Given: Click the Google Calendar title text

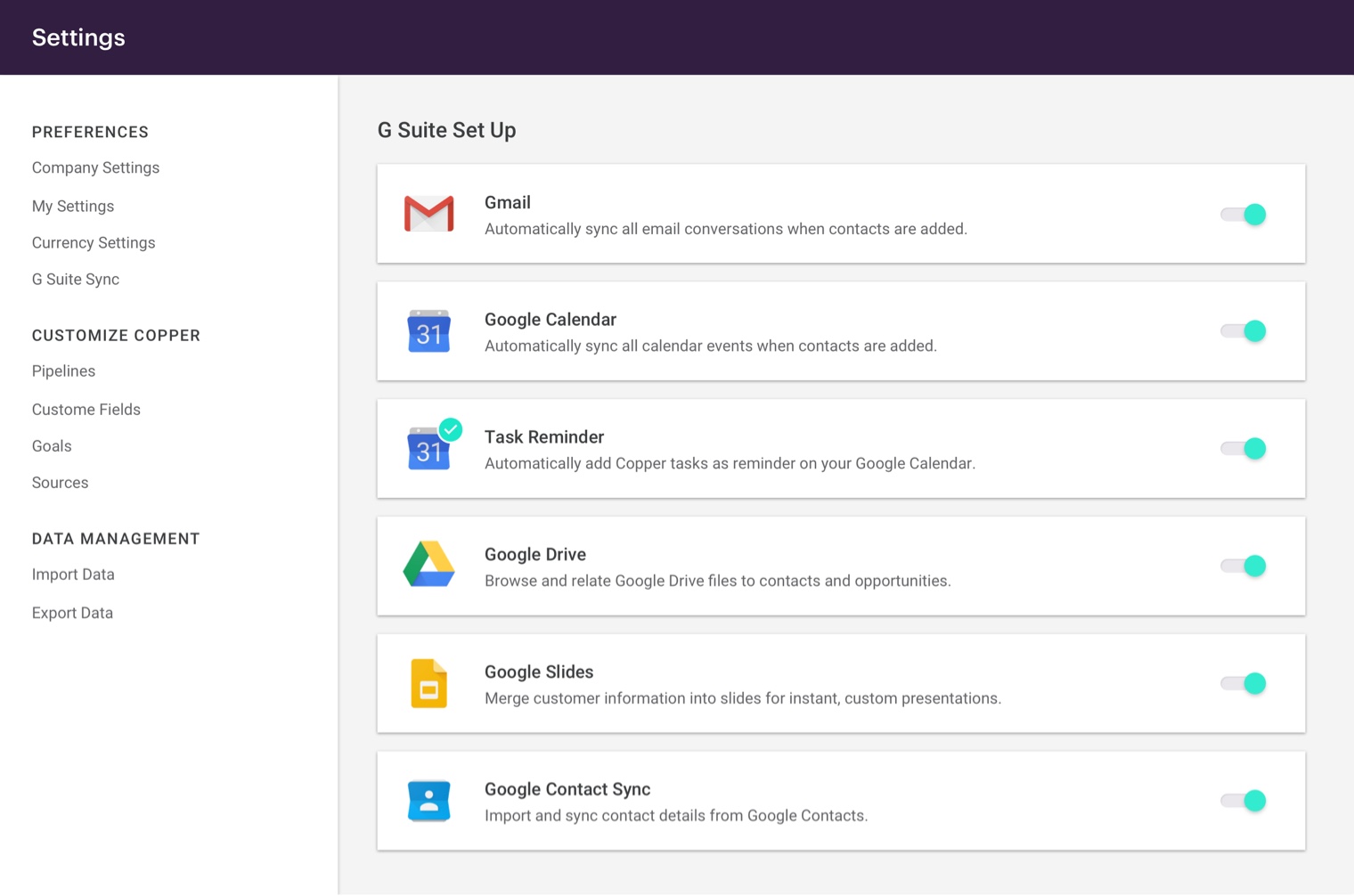Looking at the screenshot, I should point(551,319).
